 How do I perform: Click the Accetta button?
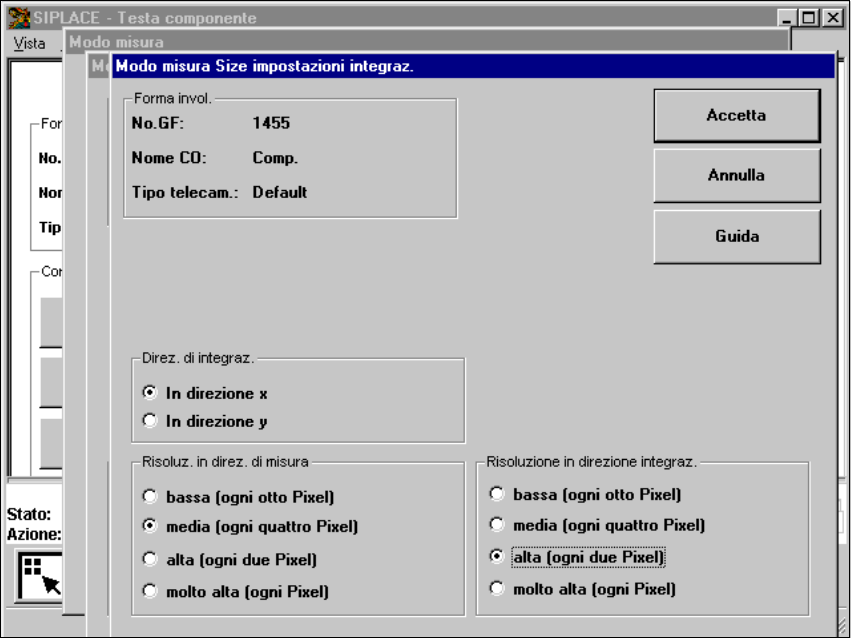click(736, 116)
